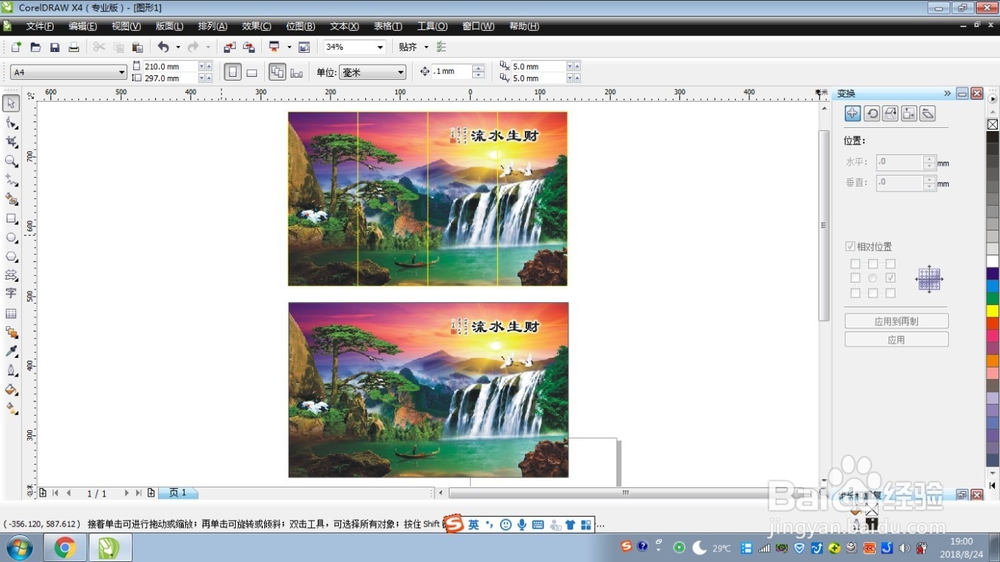Switch to Size transform icon

[x=909, y=114]
